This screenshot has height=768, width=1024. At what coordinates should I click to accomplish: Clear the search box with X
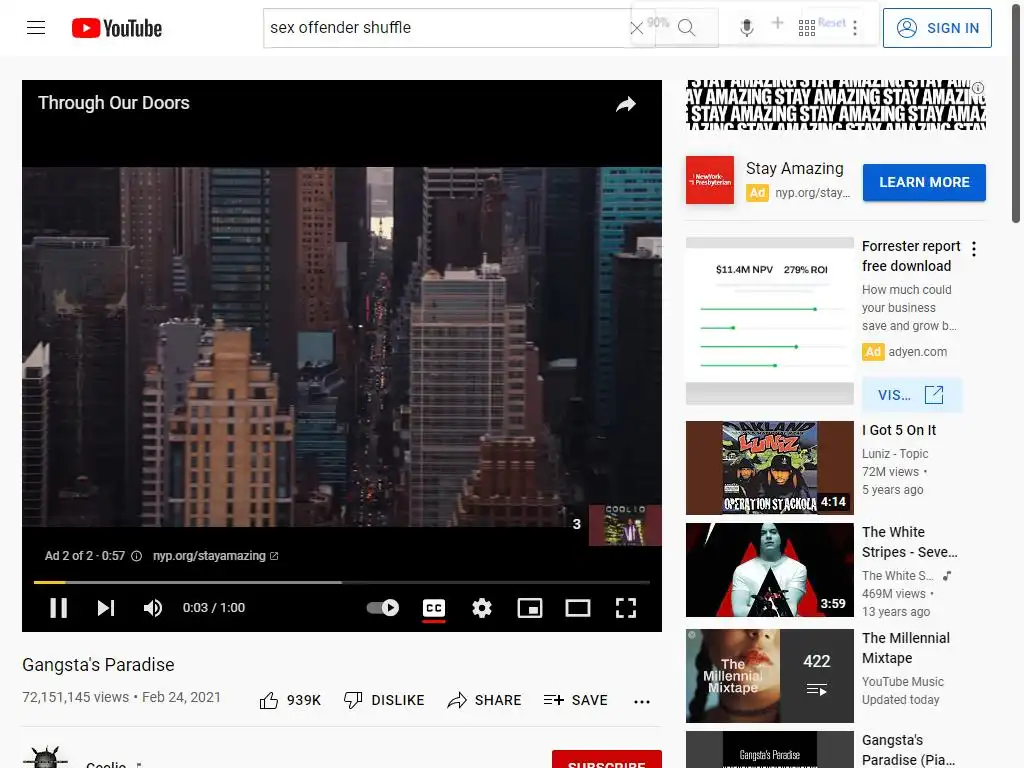636,27
